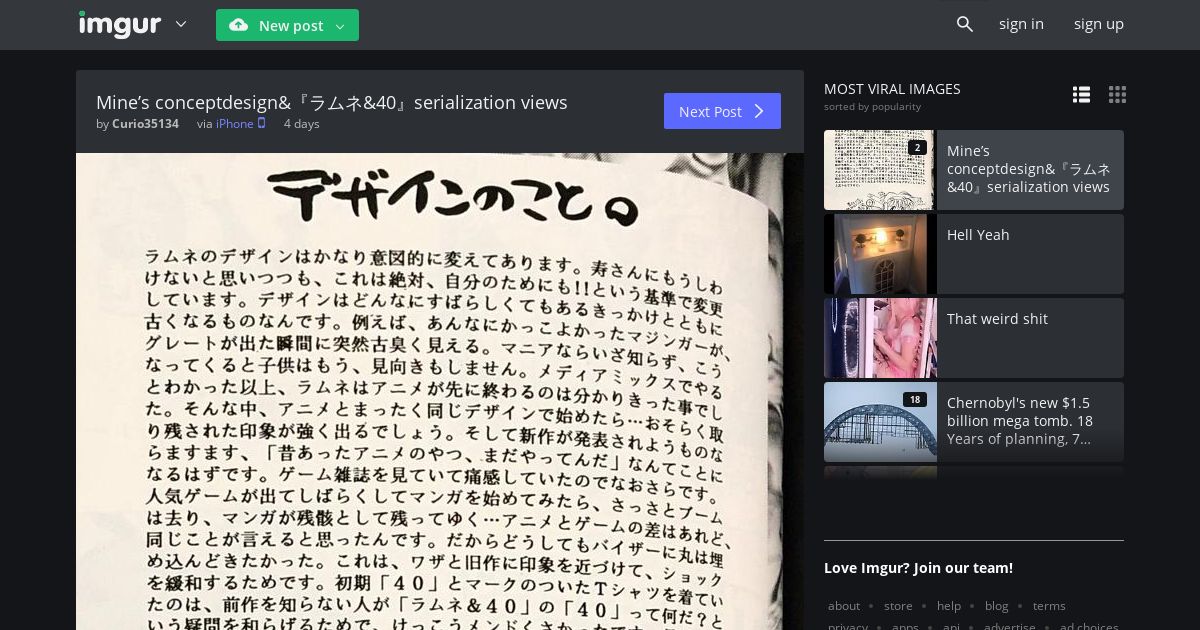The height and width of the screenshot is (630, 1200).
Task: Click the That weird shit title
Action: [x=997, y=319]
